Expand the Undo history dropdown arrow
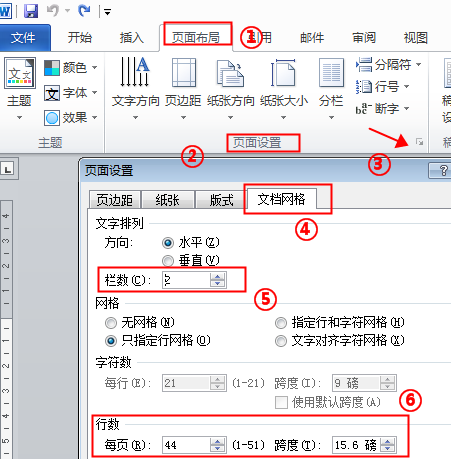The image size is (451, 459). [x=67, y=11]
